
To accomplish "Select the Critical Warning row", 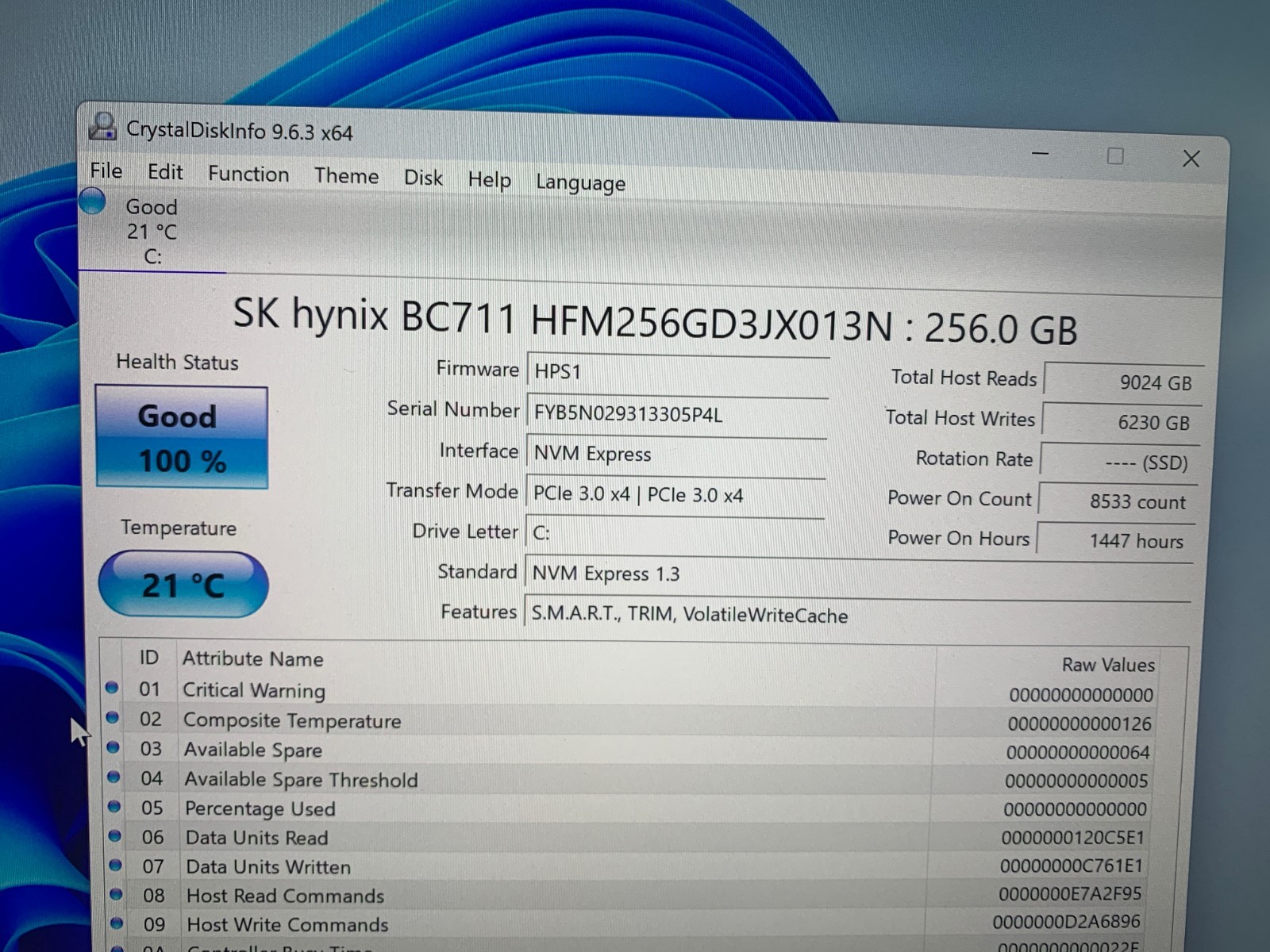I will coord(631,692).
